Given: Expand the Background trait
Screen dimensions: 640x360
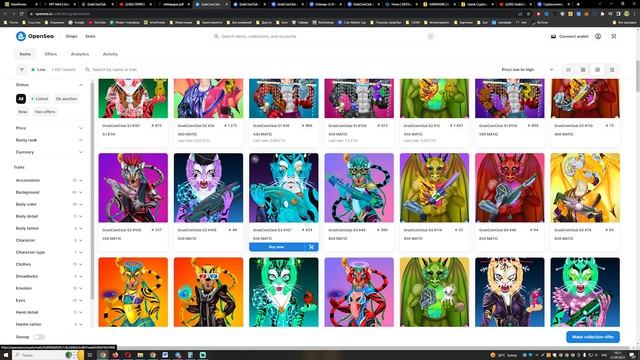Looking at the screenshot, I should [x=49, y=192].
